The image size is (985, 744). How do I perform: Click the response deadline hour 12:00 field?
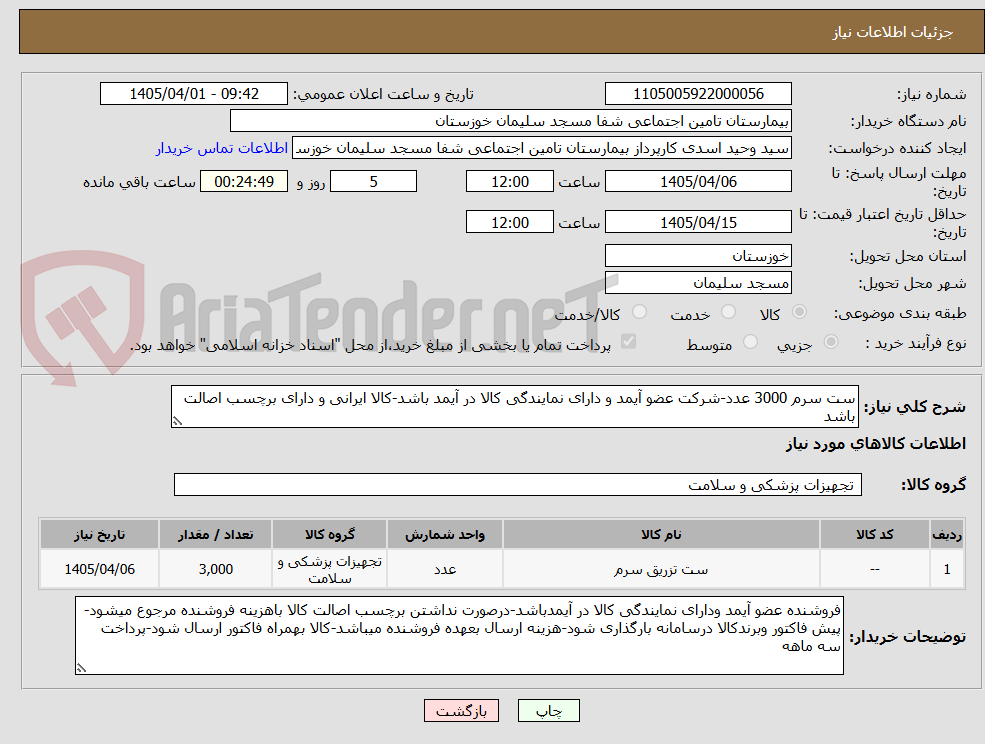pyautogui.click(x=509, y=182)
